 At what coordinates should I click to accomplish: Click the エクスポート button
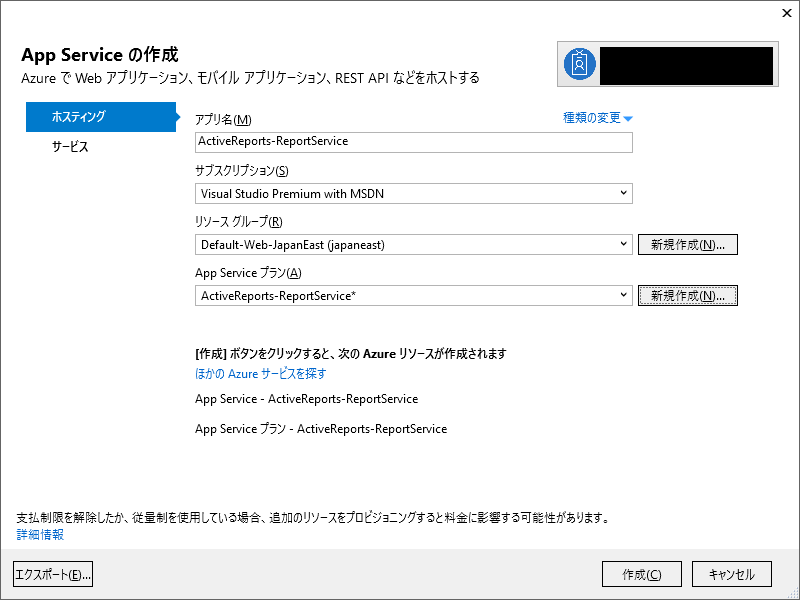53,574
